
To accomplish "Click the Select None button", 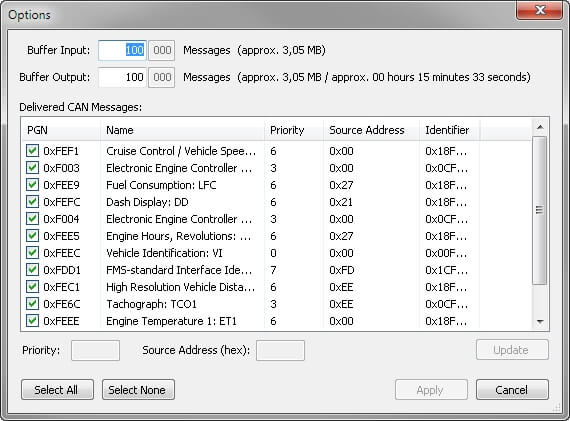I will coord(138,390).
